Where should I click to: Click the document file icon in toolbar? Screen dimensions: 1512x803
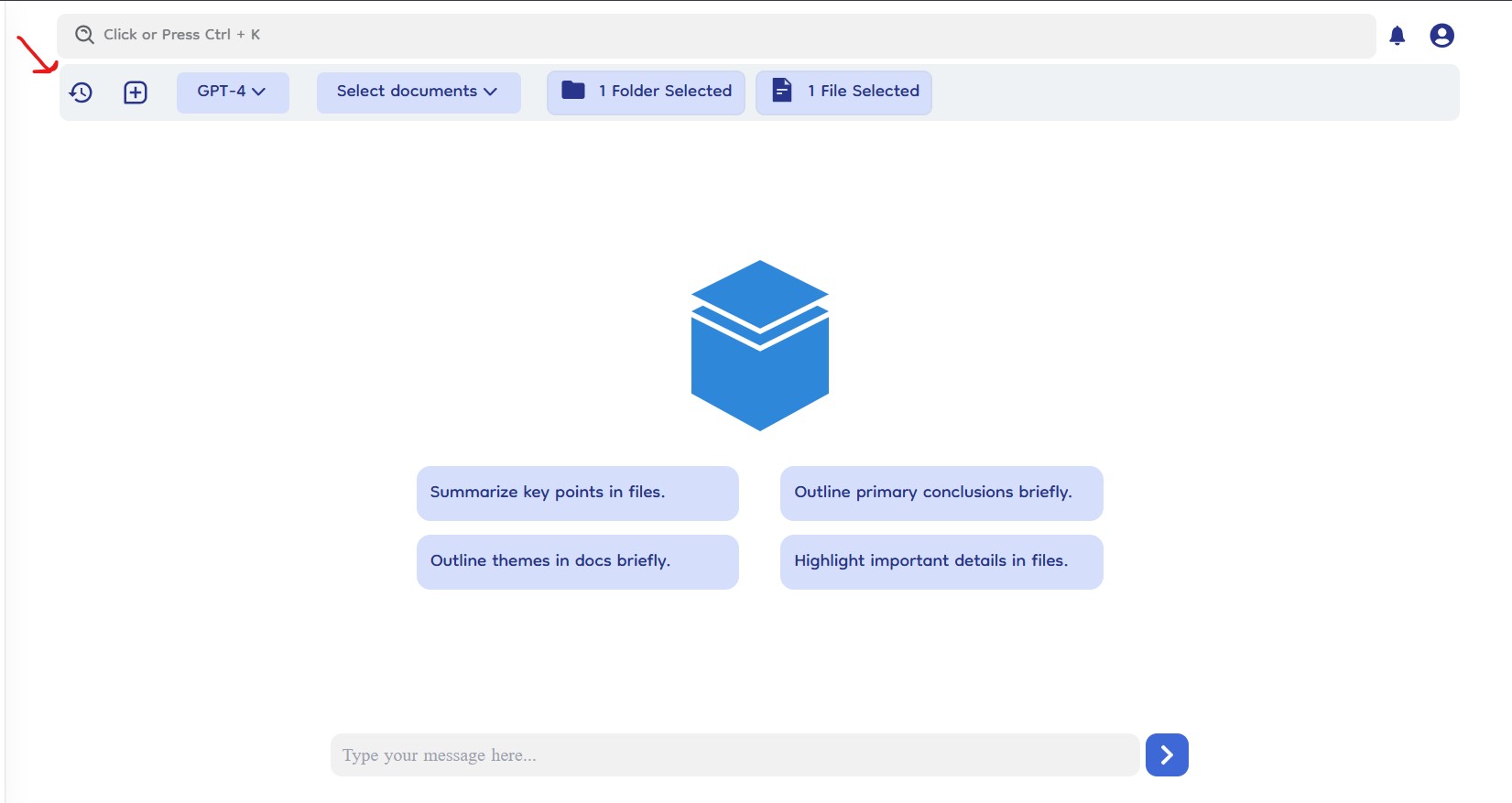pyautogui.click(x=782, y=90)
